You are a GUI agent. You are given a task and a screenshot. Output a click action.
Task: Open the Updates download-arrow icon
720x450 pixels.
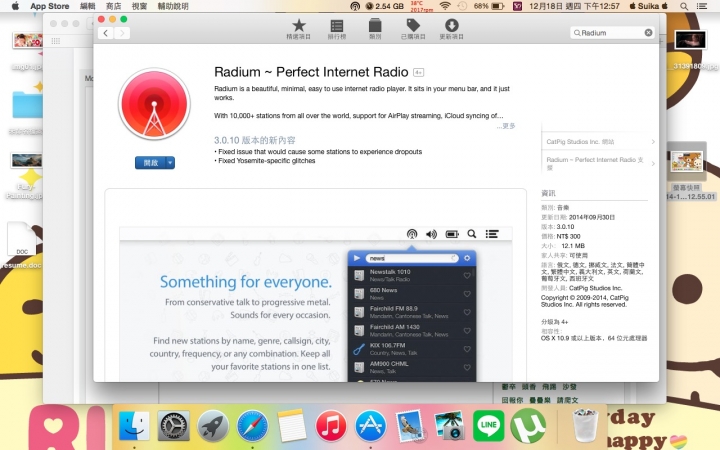pyautogui.click(x=451, y=29)
